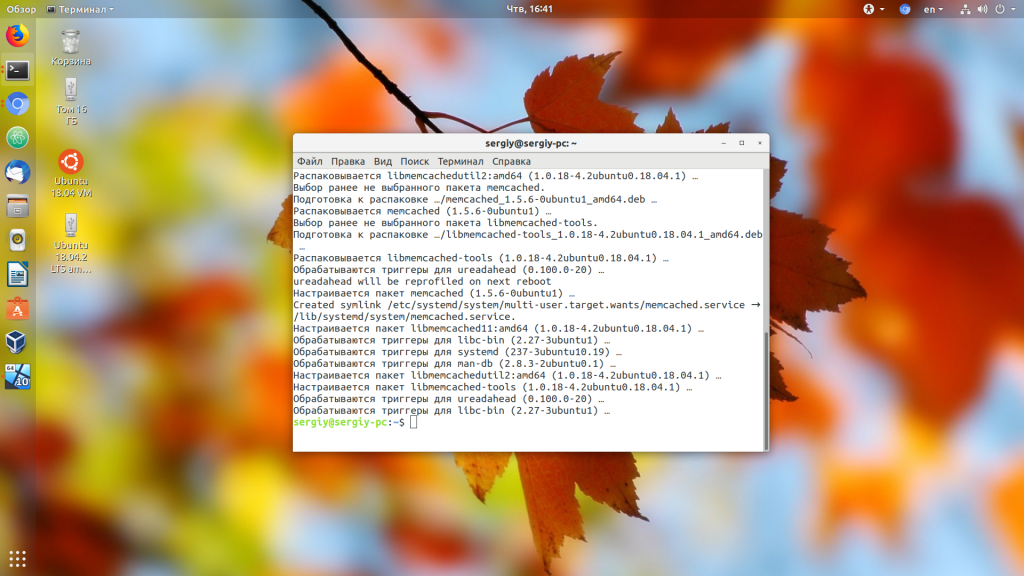Open Chromium browser in the dock
Screen dimensions: 1024x576
18,104
